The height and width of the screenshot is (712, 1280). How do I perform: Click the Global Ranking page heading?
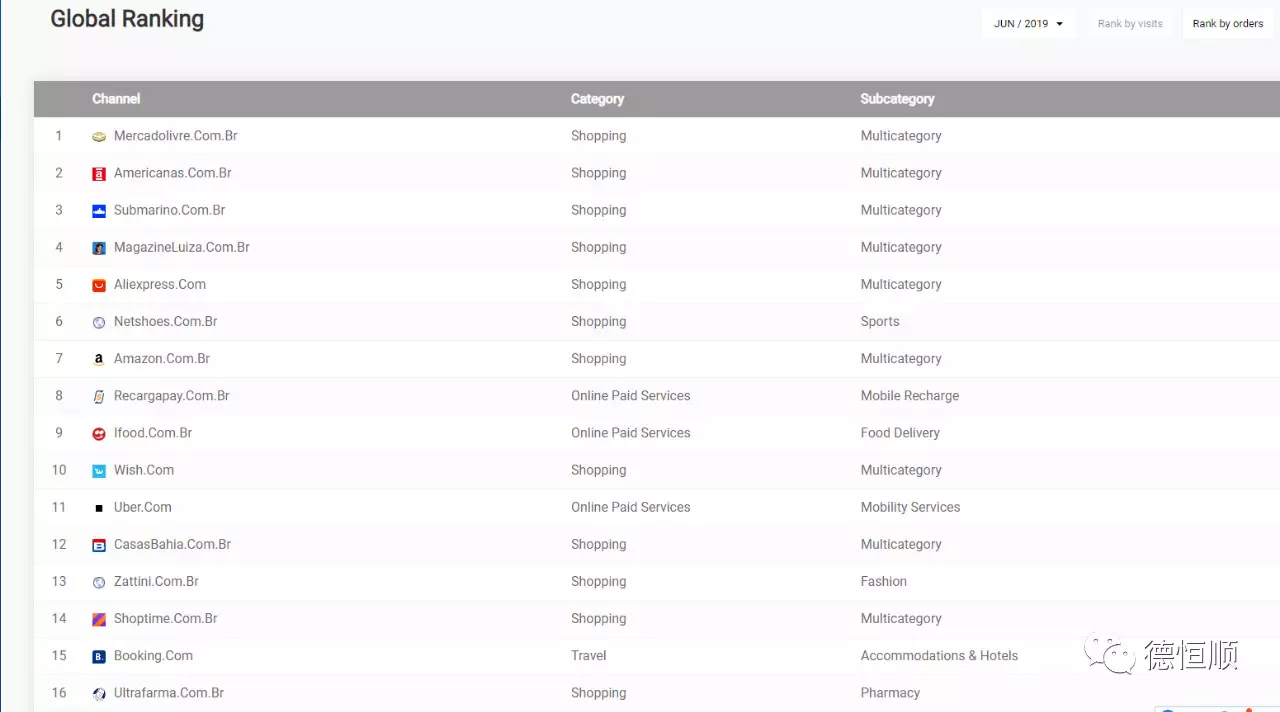pos(127,19)
